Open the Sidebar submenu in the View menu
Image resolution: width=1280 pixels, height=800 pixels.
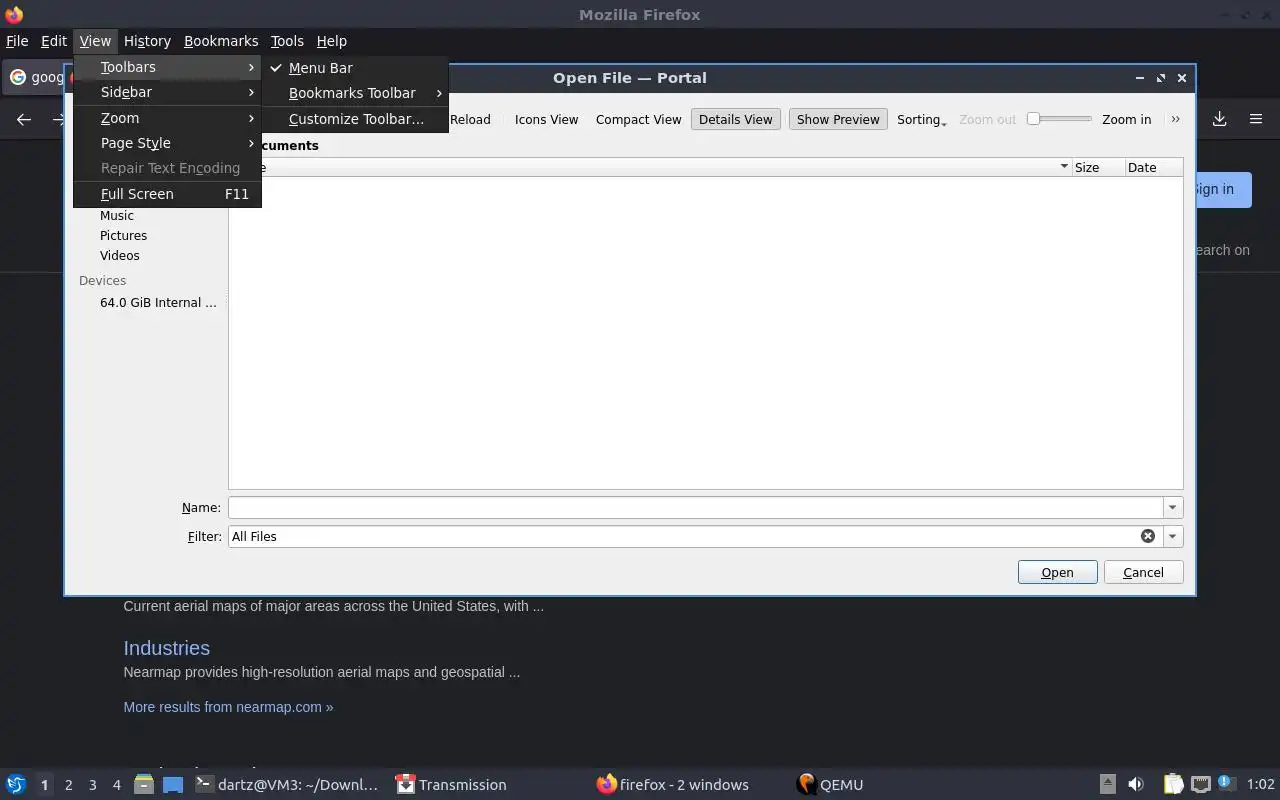click(167, 92)
